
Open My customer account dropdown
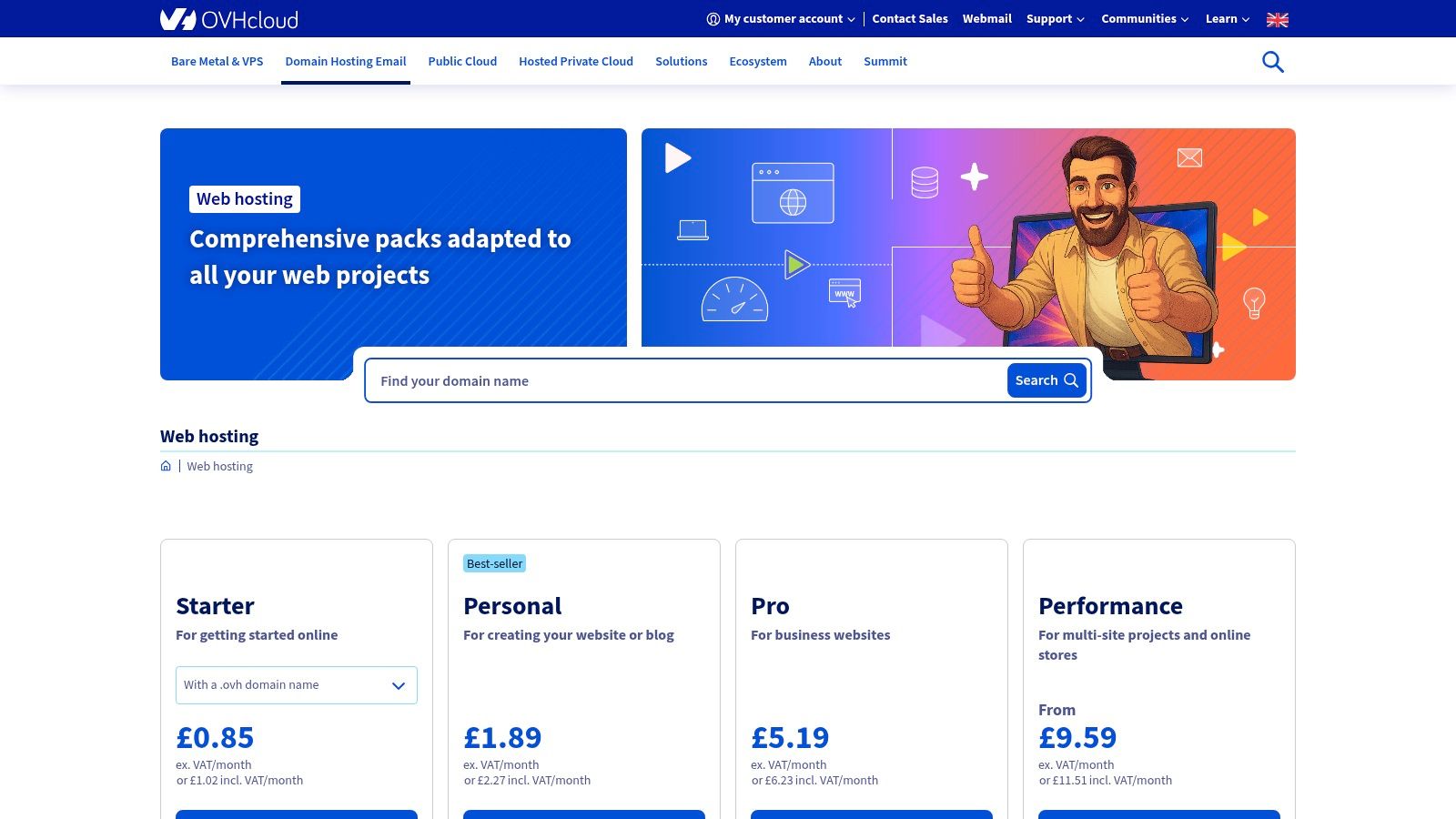point(781,19)
